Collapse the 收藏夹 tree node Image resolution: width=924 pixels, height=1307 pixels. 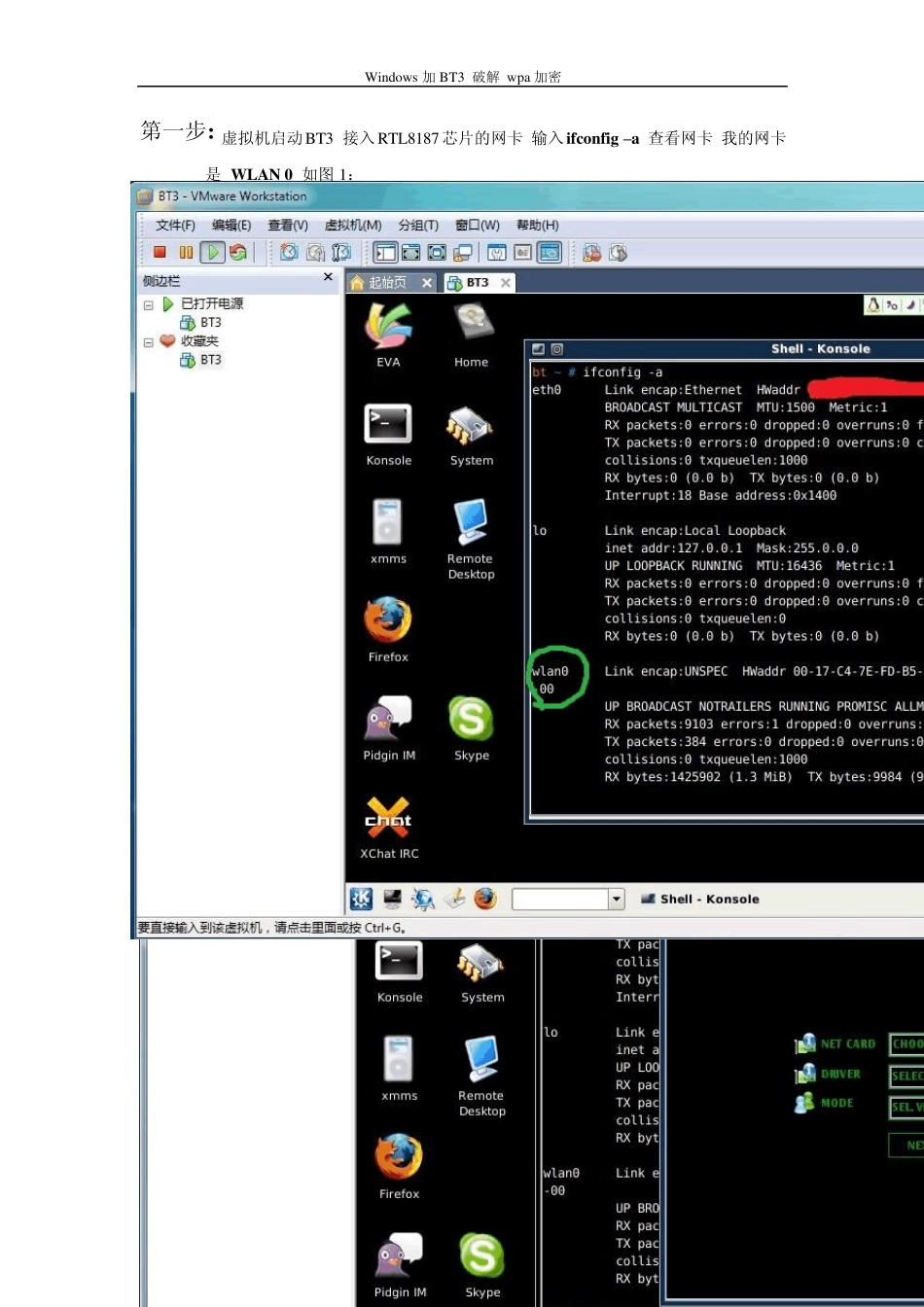[x=149, y=342]
